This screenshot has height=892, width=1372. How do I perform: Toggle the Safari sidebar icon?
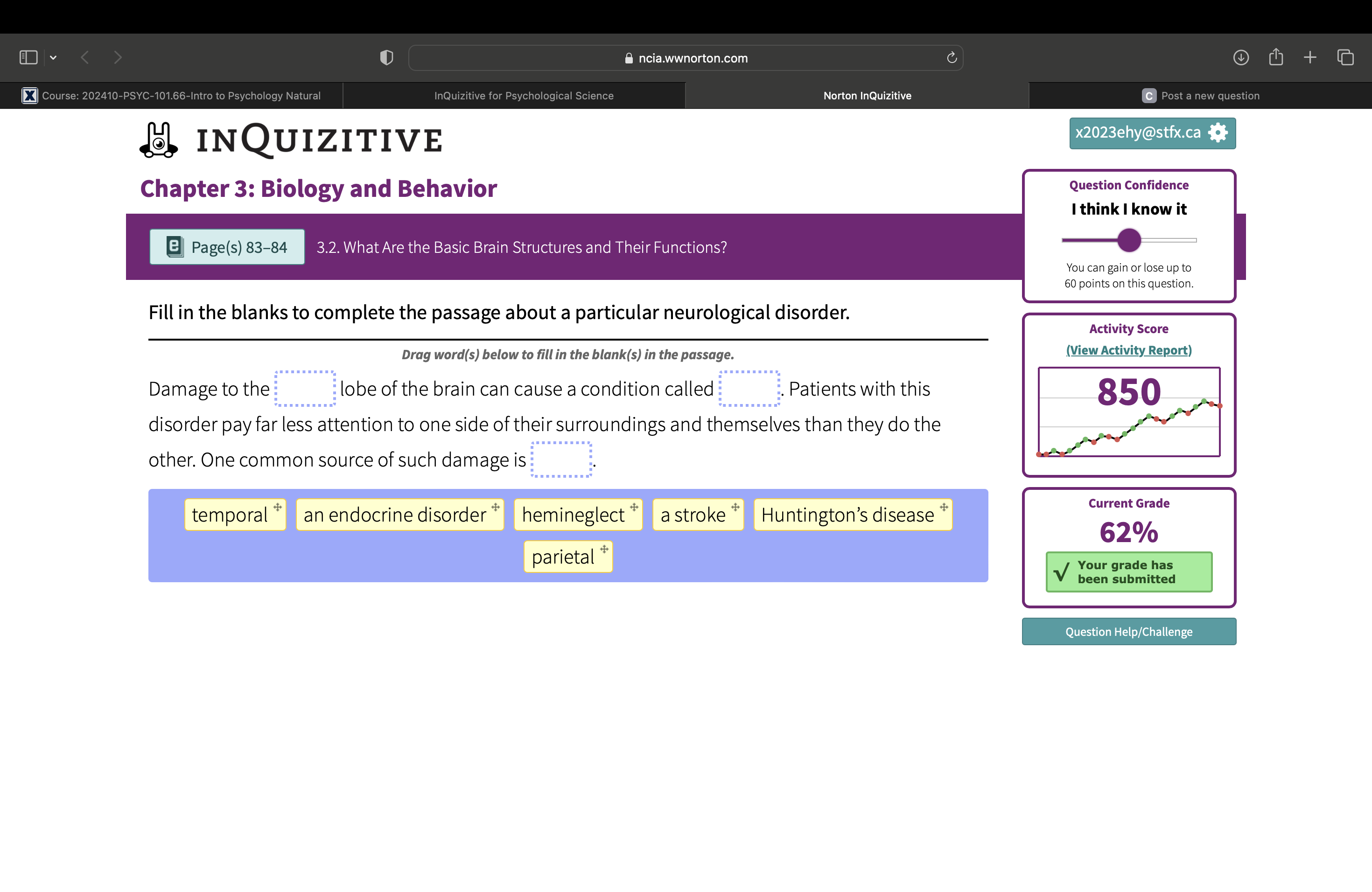[x=28, y=58]
